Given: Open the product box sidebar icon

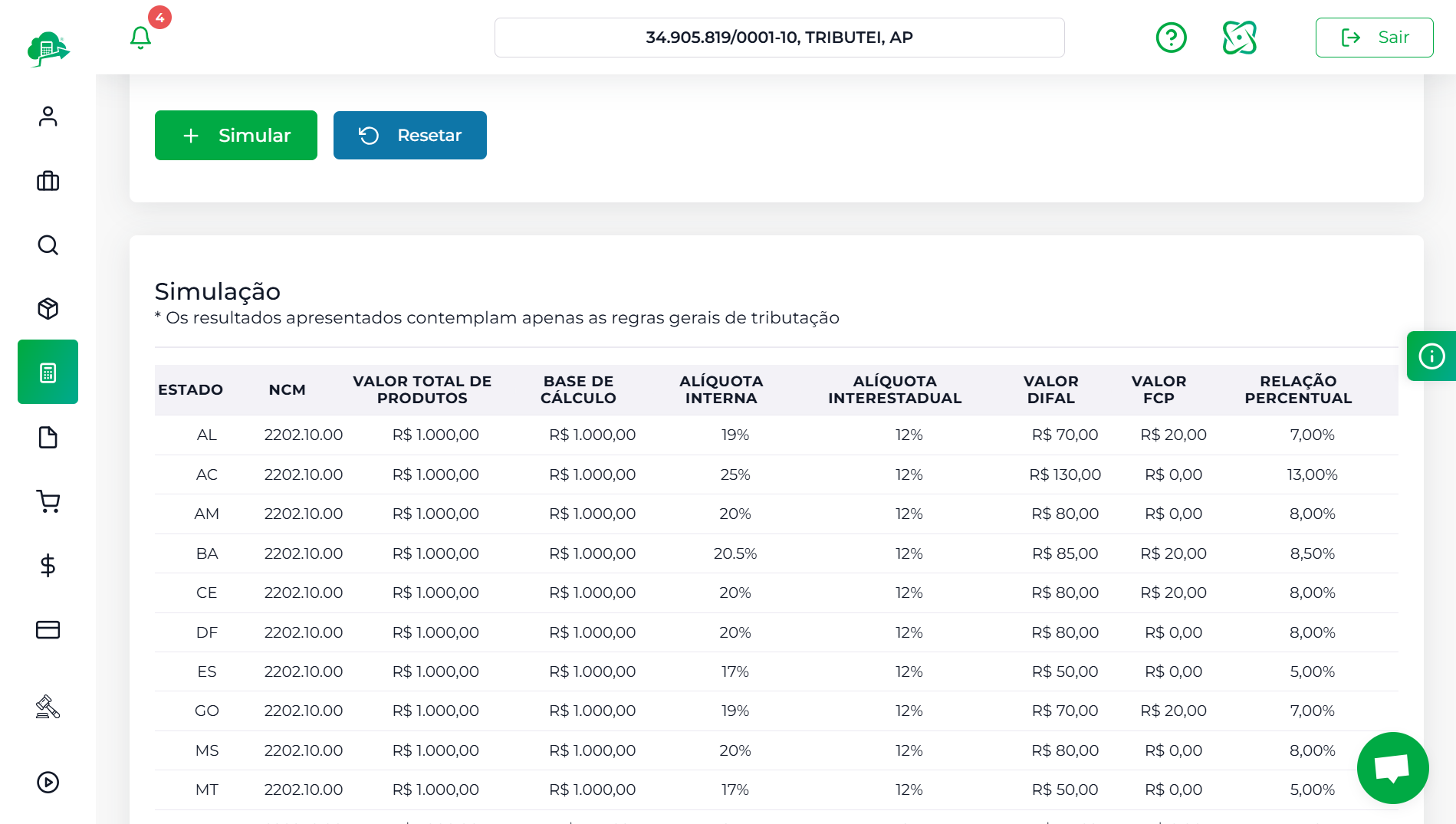Looking at the screenshot, I should tap(48, 309).
